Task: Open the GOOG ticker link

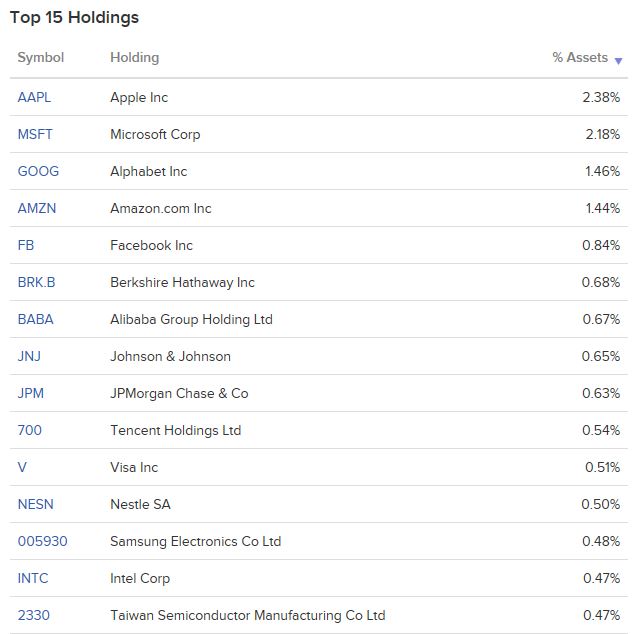Action: pos(38,171)
